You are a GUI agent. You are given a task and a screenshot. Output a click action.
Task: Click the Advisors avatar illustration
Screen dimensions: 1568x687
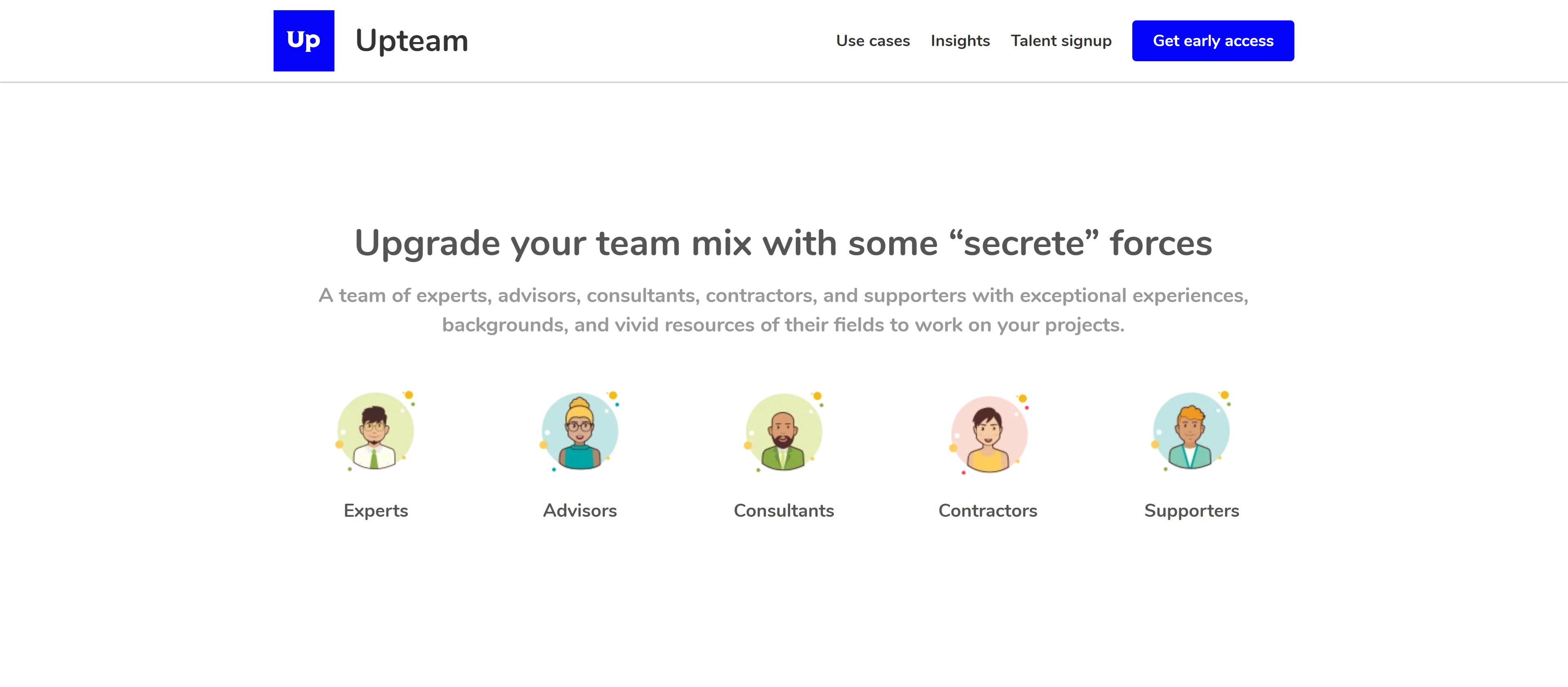(579, 431)
